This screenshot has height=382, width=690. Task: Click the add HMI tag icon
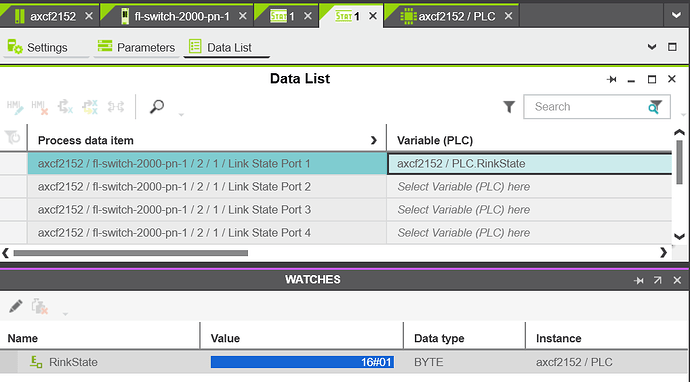pos(15,107)
